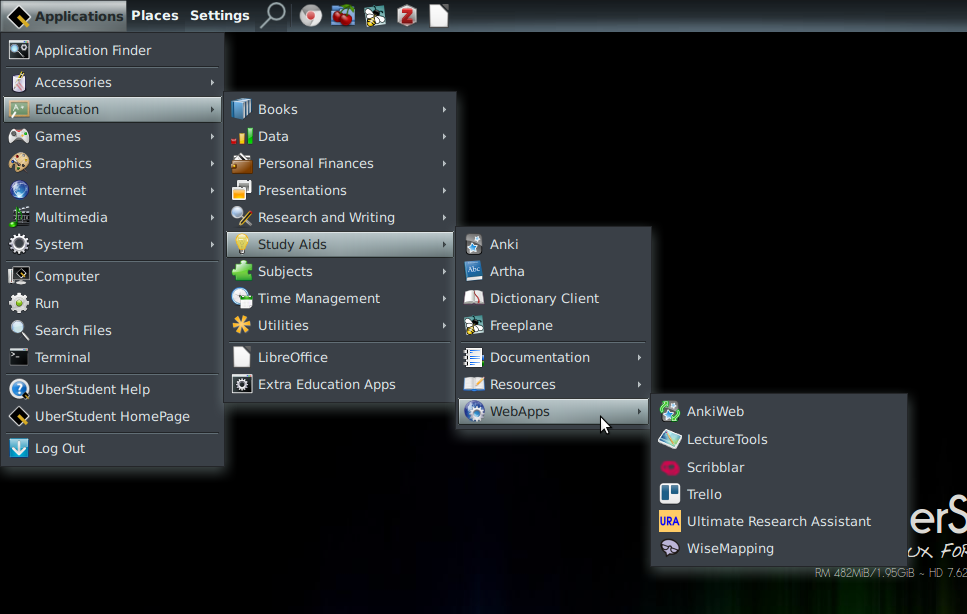Screen dimensions: 967x614
Task: Open Ultimate Research Assistant
Action: tap(778, 521)
